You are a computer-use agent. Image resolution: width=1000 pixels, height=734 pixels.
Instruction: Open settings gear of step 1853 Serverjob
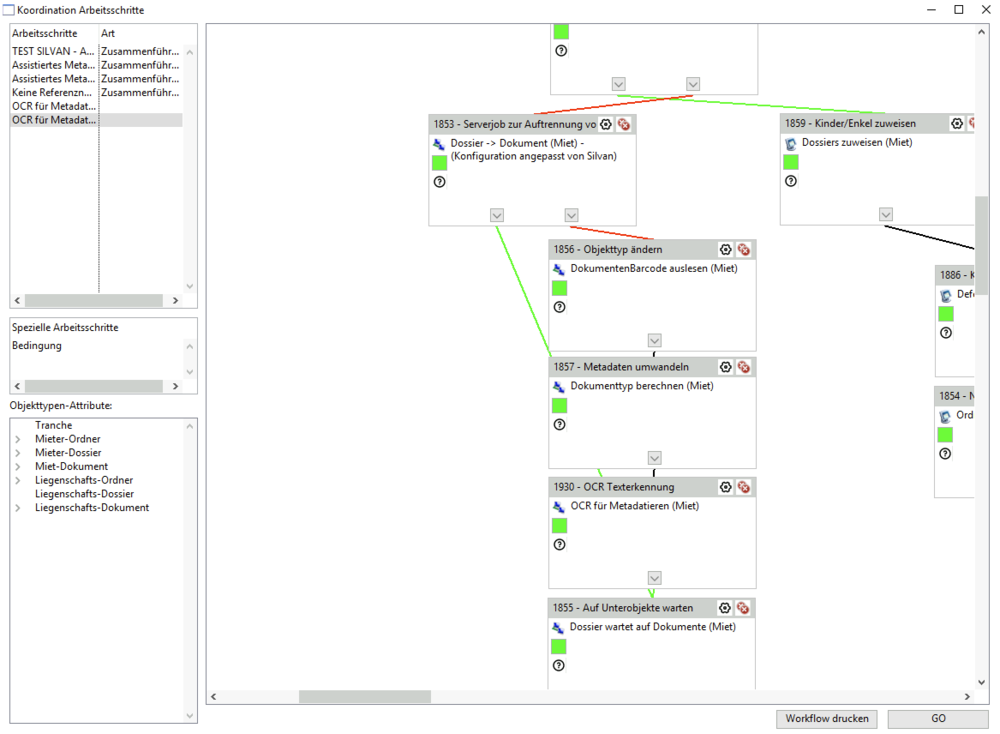(606, 124)
